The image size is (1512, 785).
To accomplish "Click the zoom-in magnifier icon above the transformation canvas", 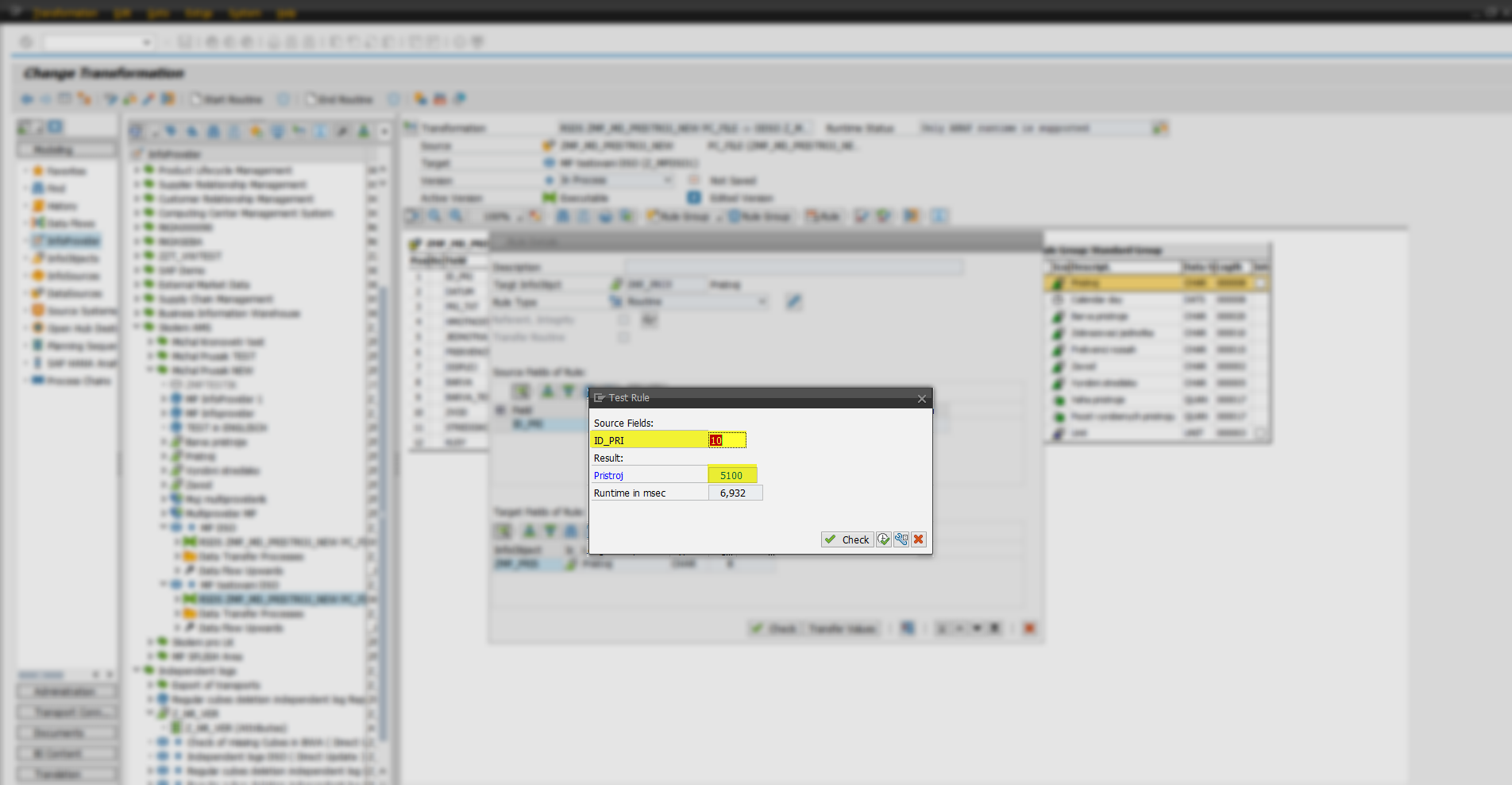I will [x=434, y=216].
